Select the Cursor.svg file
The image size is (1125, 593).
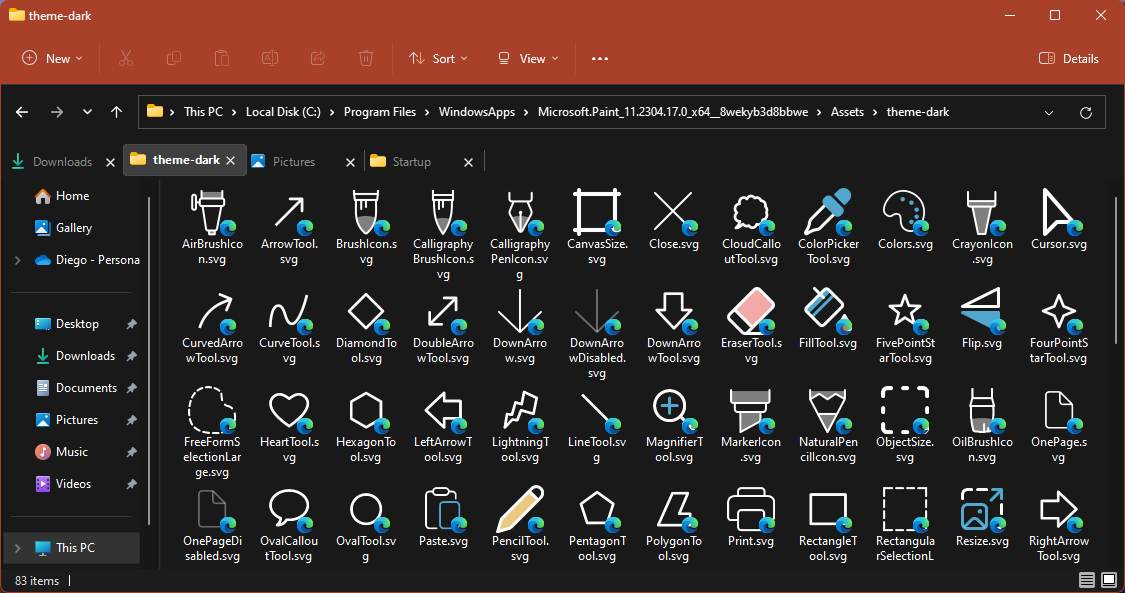[x=1058, y=221]
